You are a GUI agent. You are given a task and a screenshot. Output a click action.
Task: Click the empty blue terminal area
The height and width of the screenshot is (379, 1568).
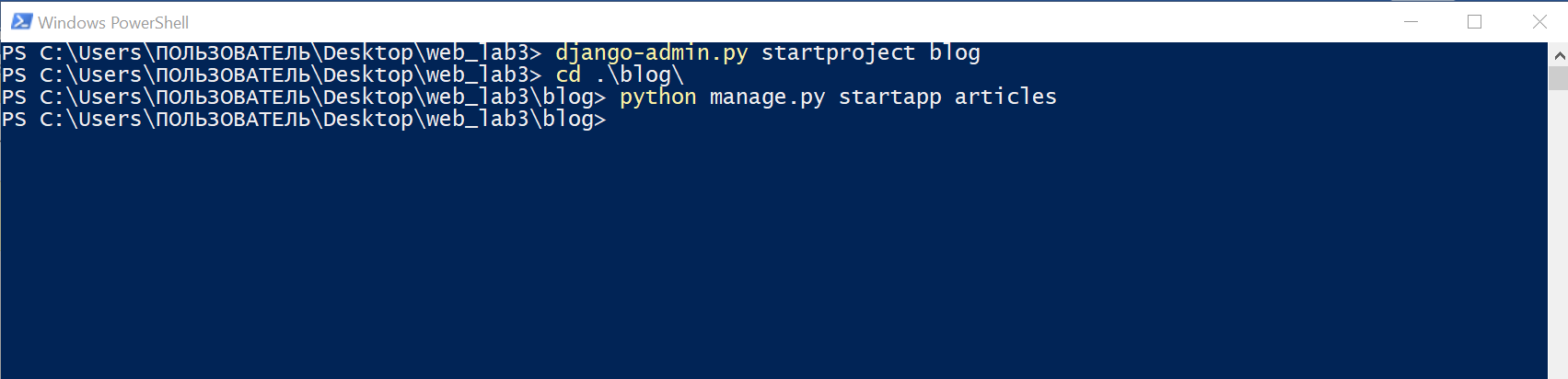click(773, 258)
